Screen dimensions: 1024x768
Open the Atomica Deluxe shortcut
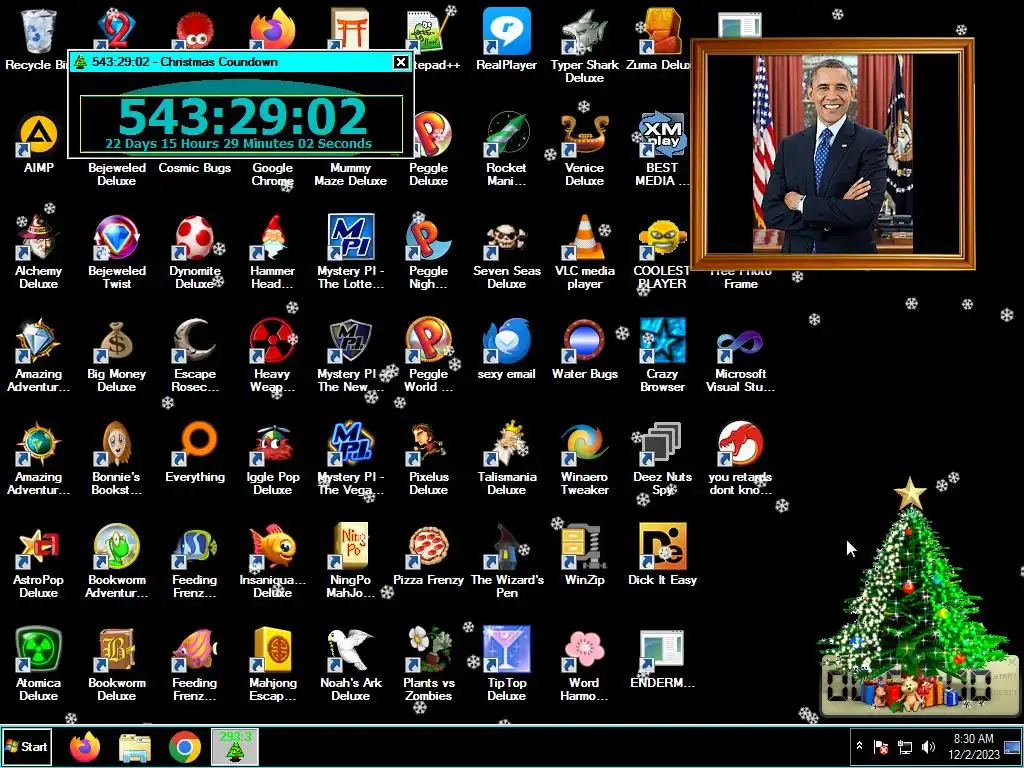[x=39, y=664]
